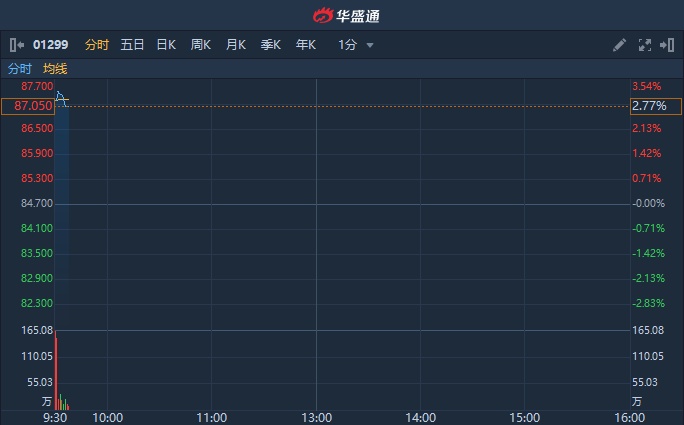
Task: Select the 年K yearly chart tab
Action: click(x=305, y=45)
